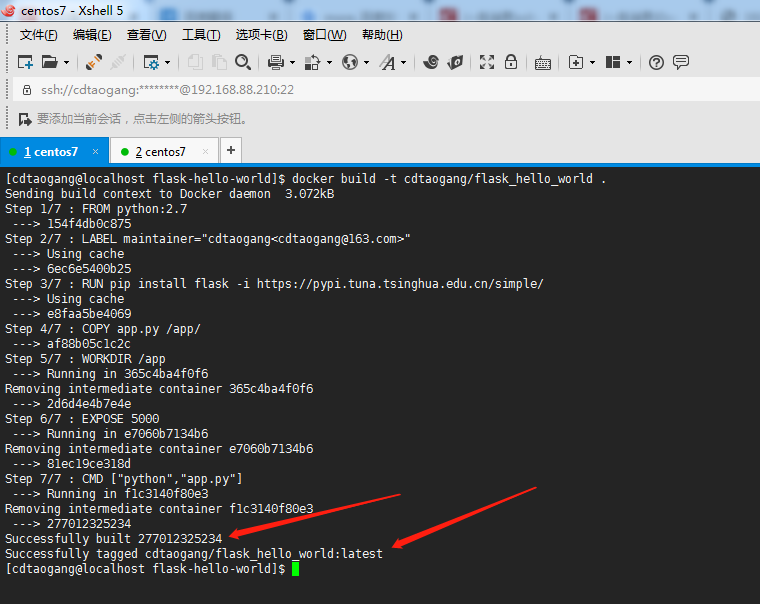Screen dimensions: 760x604
Task: Open Help question mark icon
Action: (x=656, y=63)
